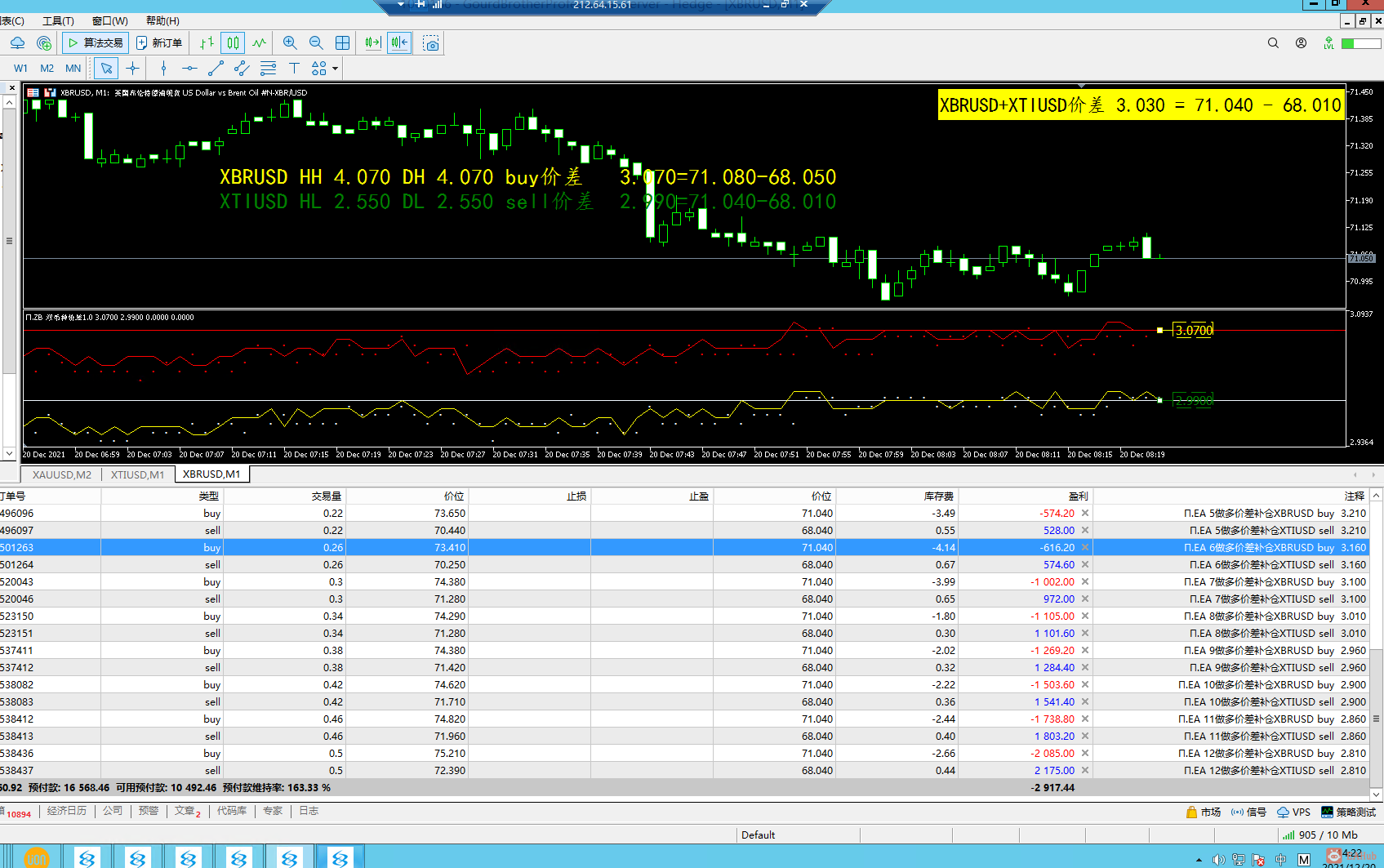This screenshot has width=1384, height=868.
Task: Select the crosshair tool
Action: pos(132,69)
